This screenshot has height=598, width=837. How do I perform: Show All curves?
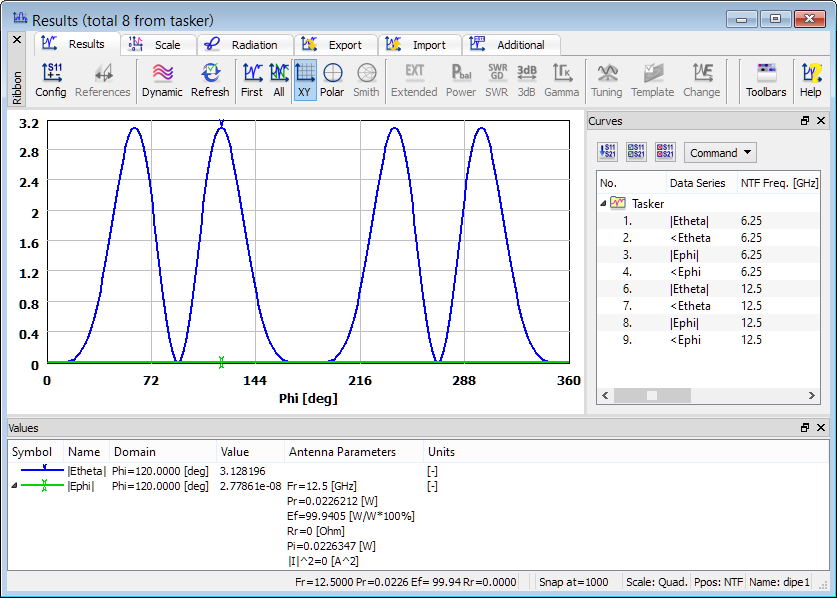(279, 80)
